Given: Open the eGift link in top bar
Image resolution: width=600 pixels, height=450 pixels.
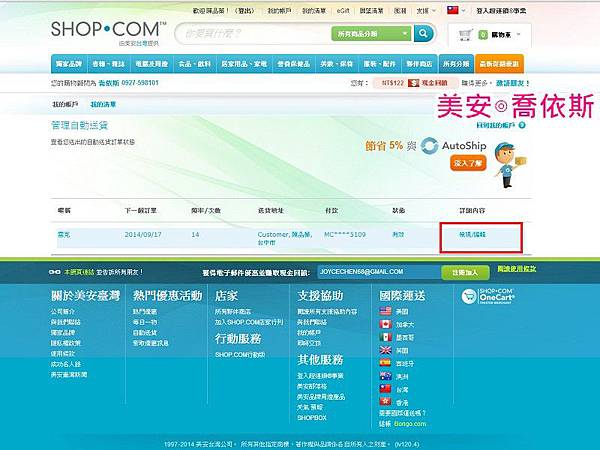Looking at the screenshot, I should [343, 11].
